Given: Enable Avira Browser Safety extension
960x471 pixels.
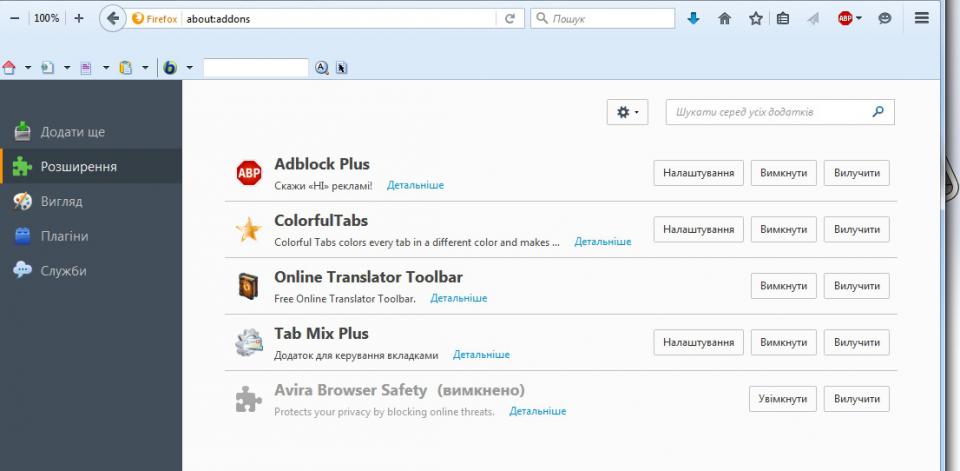Looking at the screenshot, I should click(x=782, y=399).
